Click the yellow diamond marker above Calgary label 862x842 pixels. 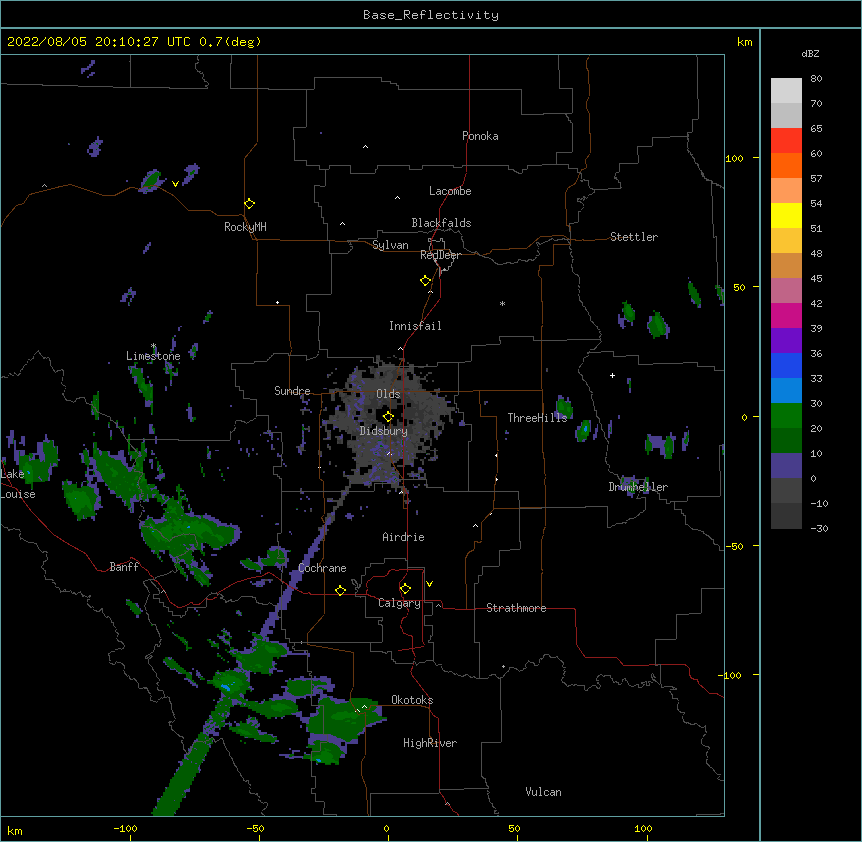click(405, 588)
